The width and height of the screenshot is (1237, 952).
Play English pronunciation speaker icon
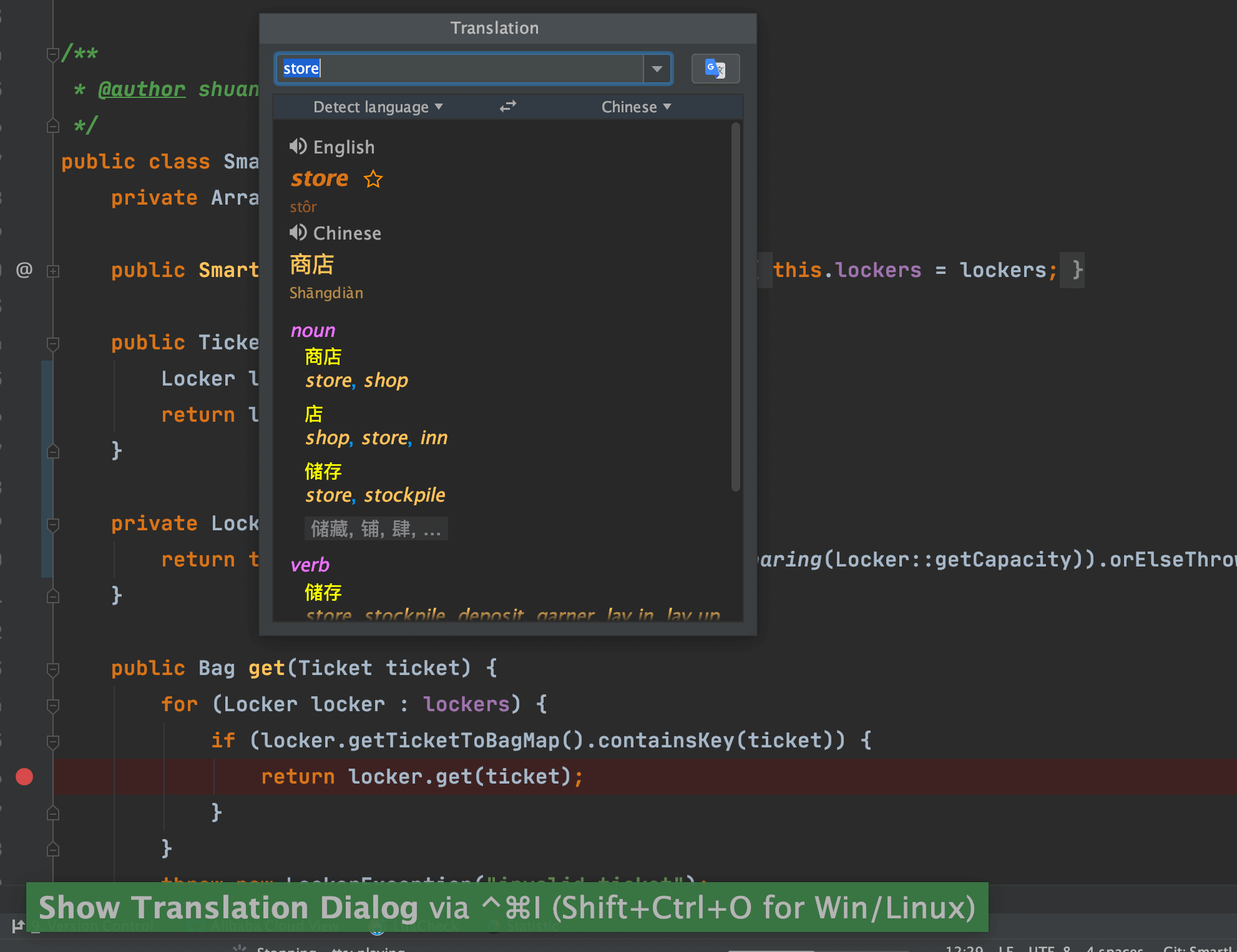(x=298, y=147)
